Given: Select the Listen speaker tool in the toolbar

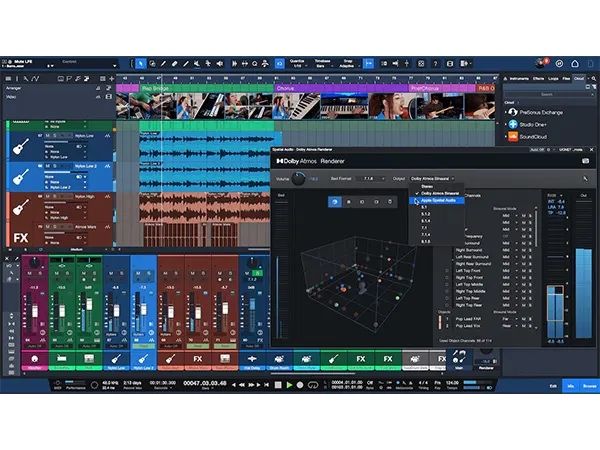Looking at the screenshot, I should click(220, 64).
